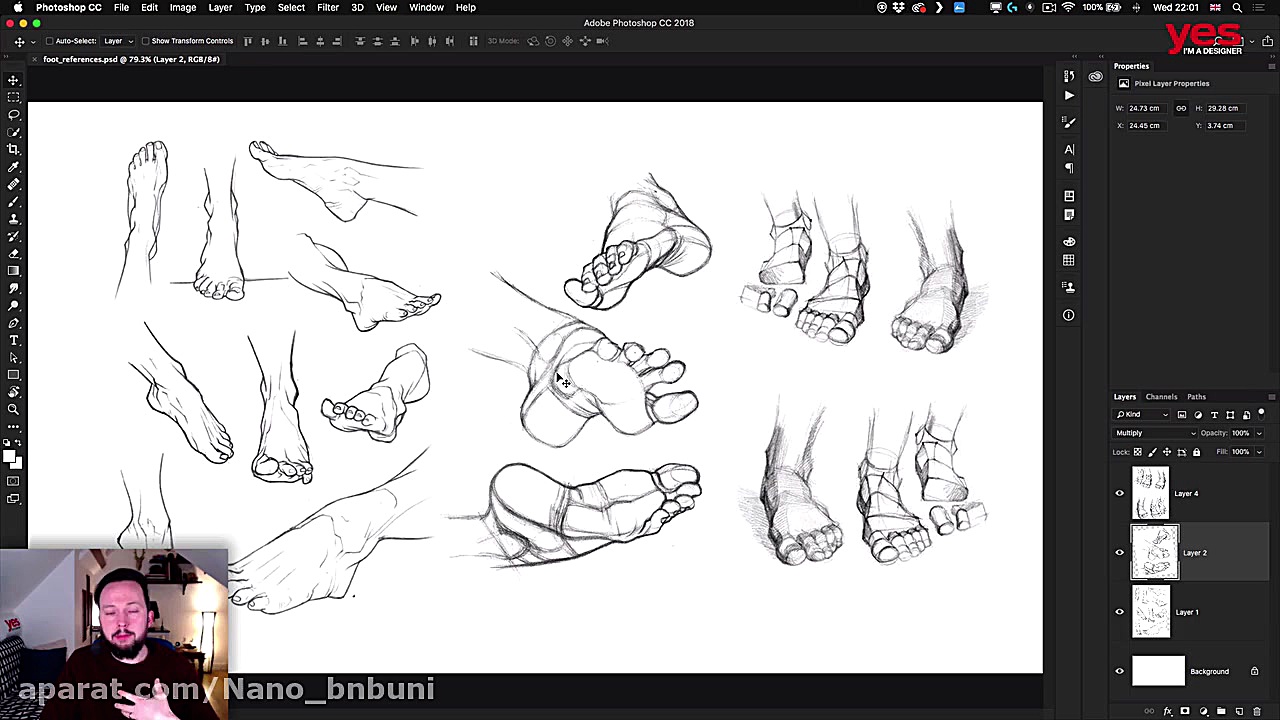Select the Healing Brush tool
Image resolution: width=1280 pixels, height=720 pixels.
tap(14, 184)
